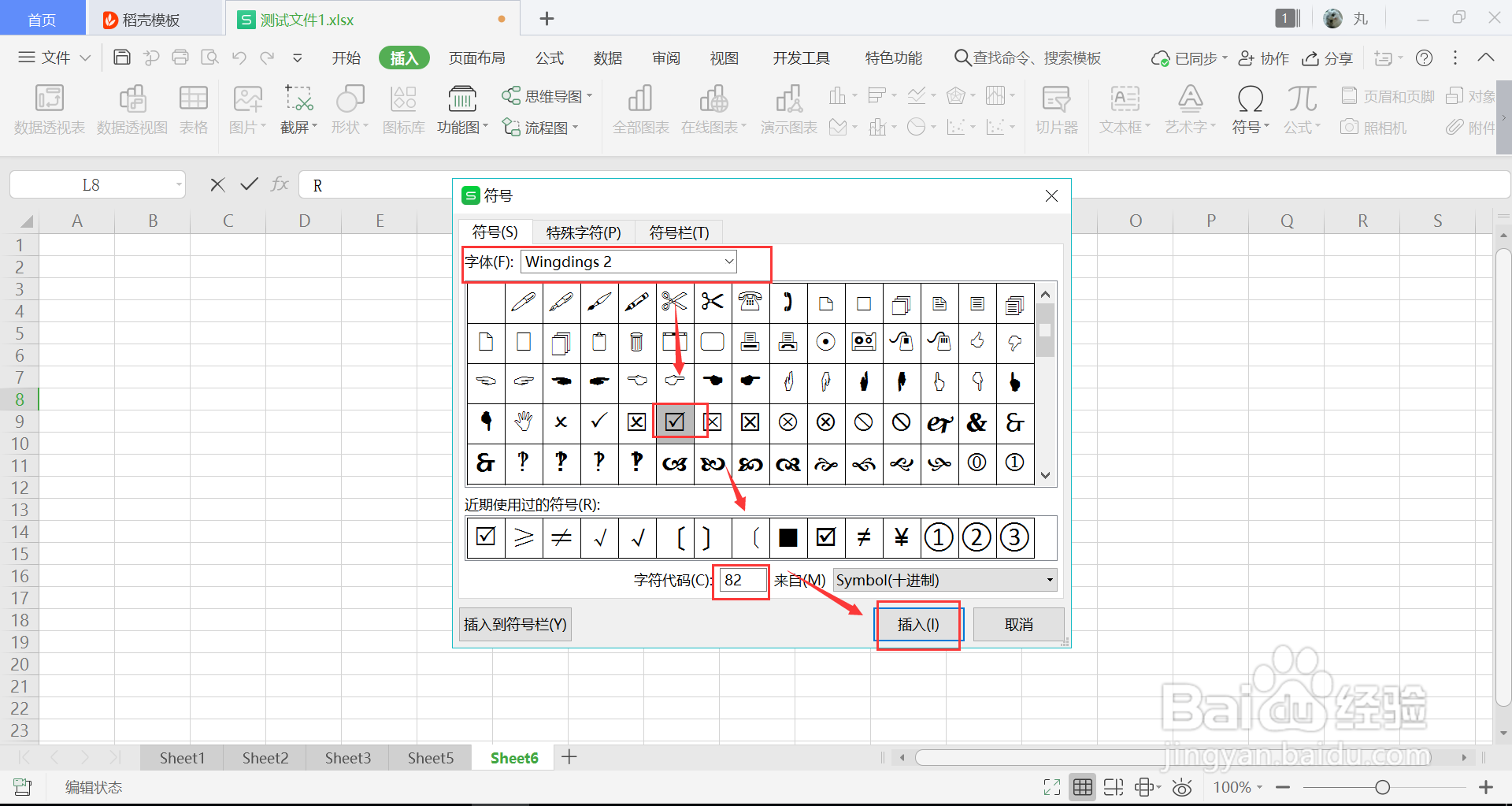This screenshot has width=1512, height=806.
Task: Open the 特殊字符(P) tab in the symbol dialog
Action: click(x=584, y=232)
